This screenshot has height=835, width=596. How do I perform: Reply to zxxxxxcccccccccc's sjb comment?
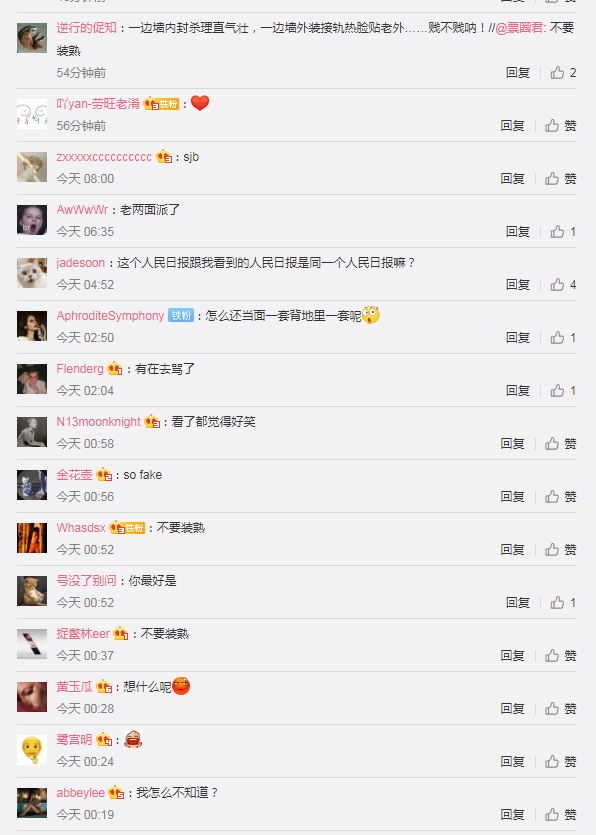click(x=512, y=178)
